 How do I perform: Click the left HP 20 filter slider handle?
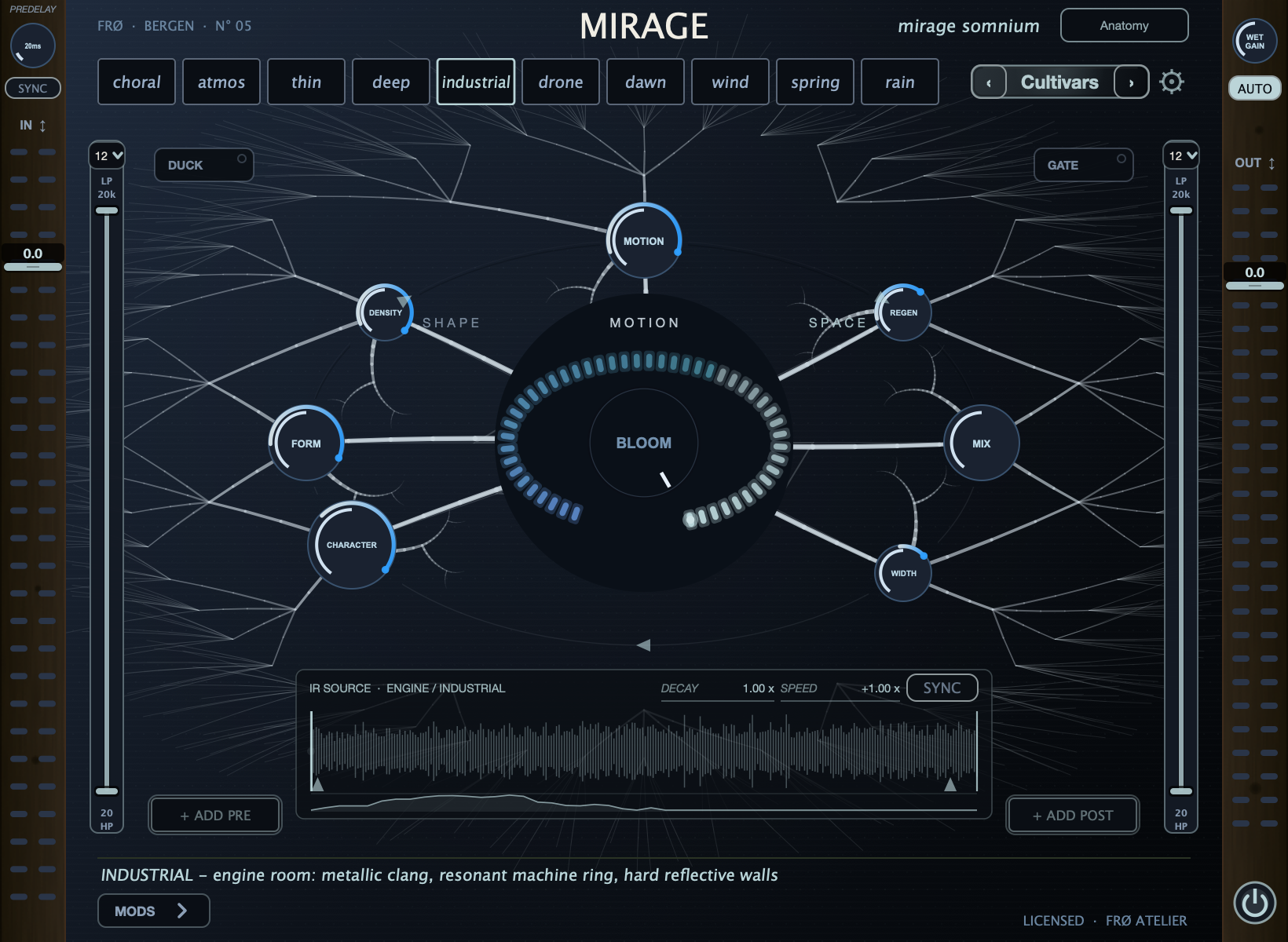point(107,791)
